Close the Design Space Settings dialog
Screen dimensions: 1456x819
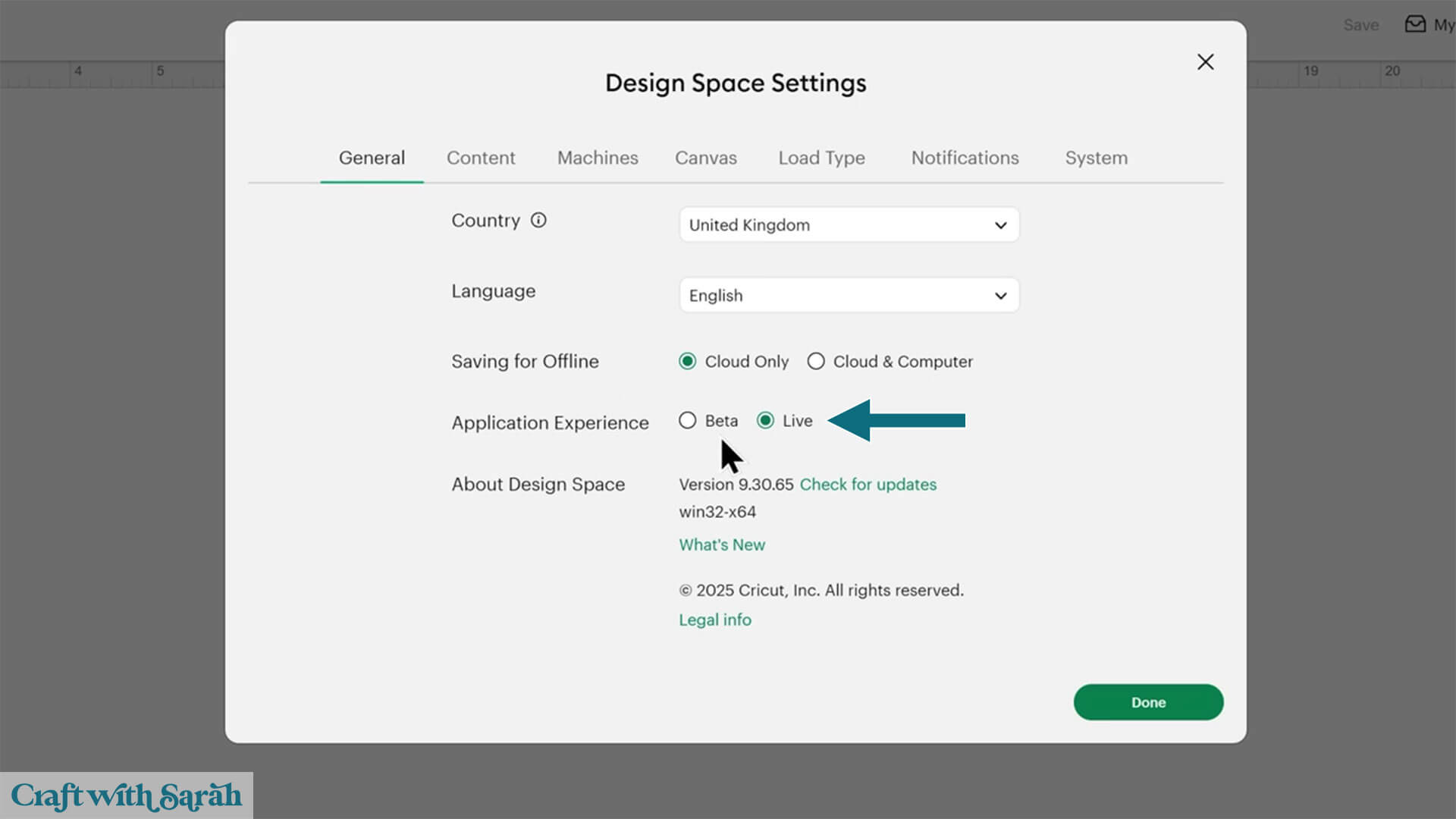pyautogui.click(x=1205, y=62)
